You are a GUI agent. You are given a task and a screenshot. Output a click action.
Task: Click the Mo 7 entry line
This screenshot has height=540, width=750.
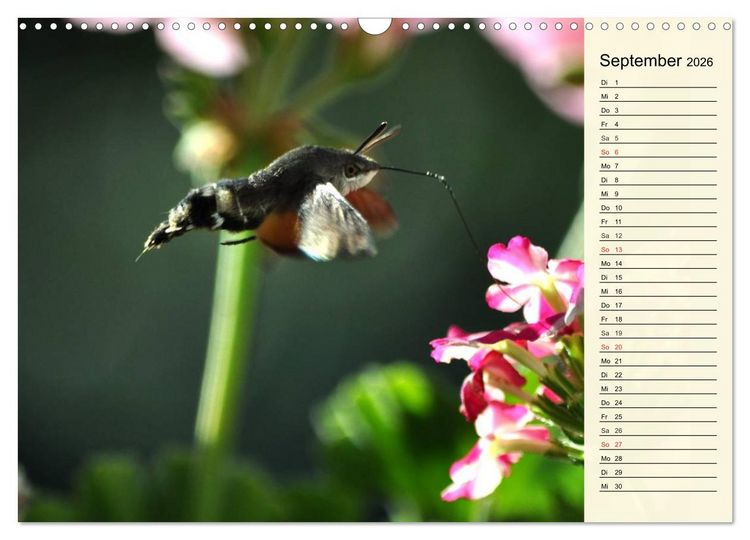[x=658, y=166]
